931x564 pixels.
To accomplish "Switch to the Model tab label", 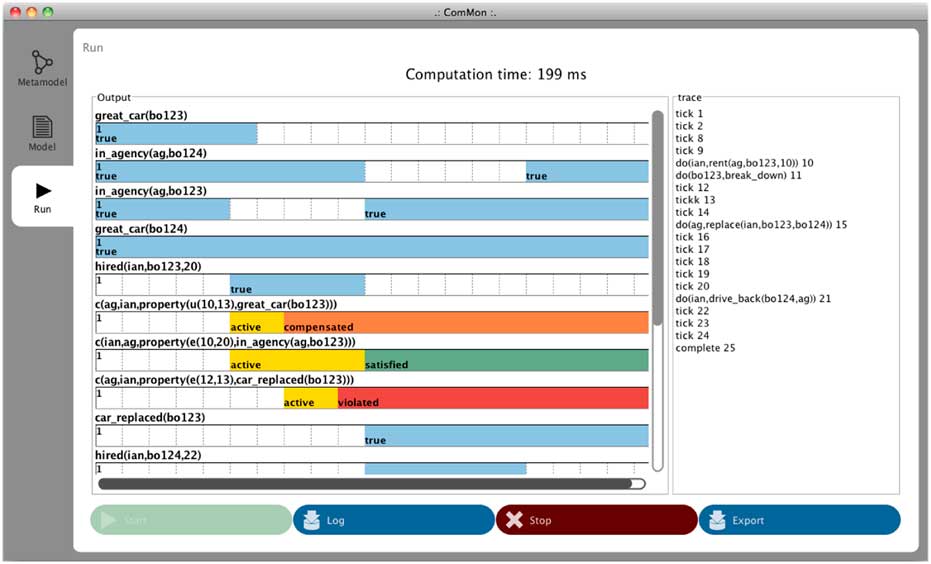I will (42, 147).
